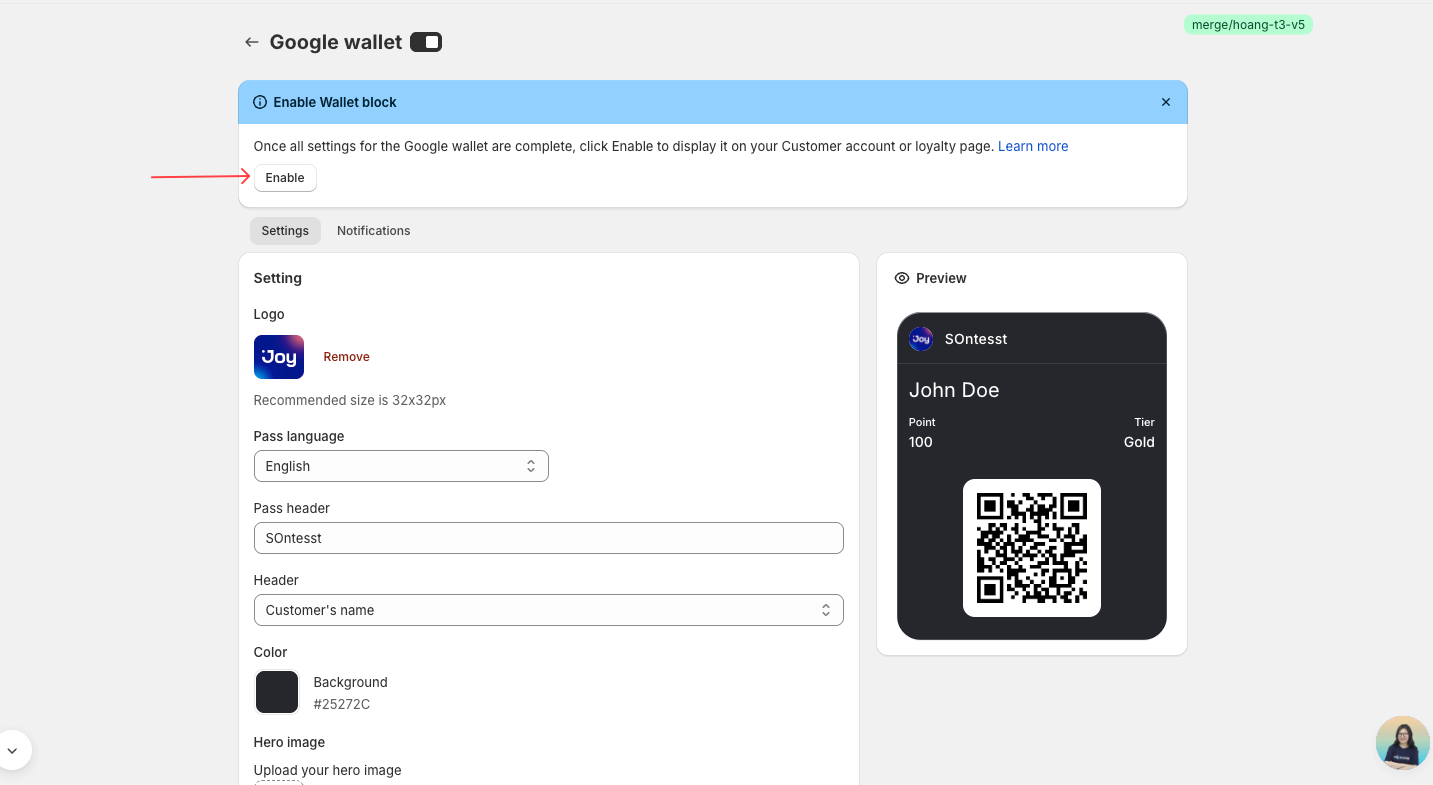The image size is (1433, 785).
Task: Toggle the Google wallet switch
Action: (426, 42)
